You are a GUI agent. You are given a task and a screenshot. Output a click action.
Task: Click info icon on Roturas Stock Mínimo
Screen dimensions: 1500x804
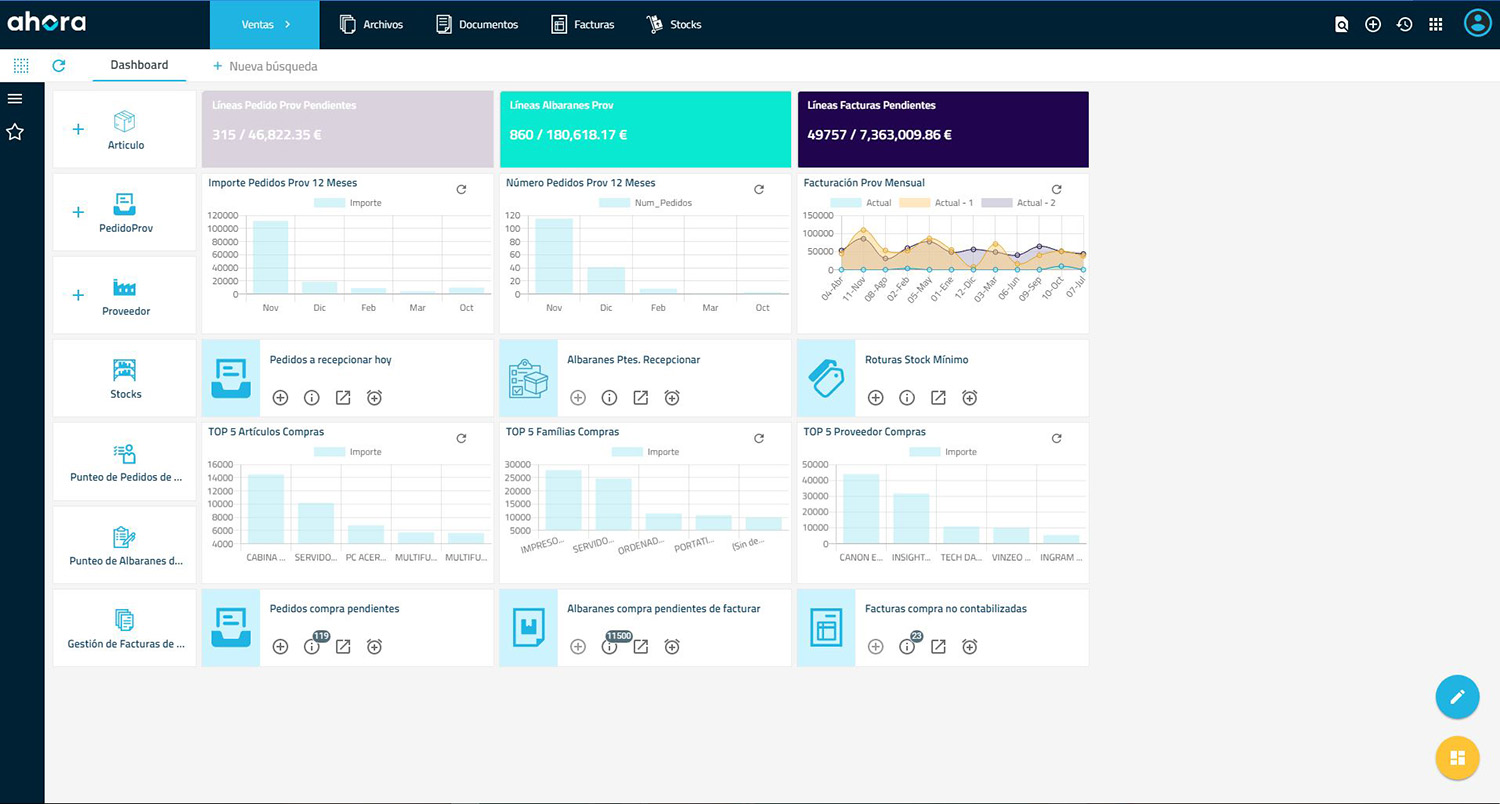(907, 398)
